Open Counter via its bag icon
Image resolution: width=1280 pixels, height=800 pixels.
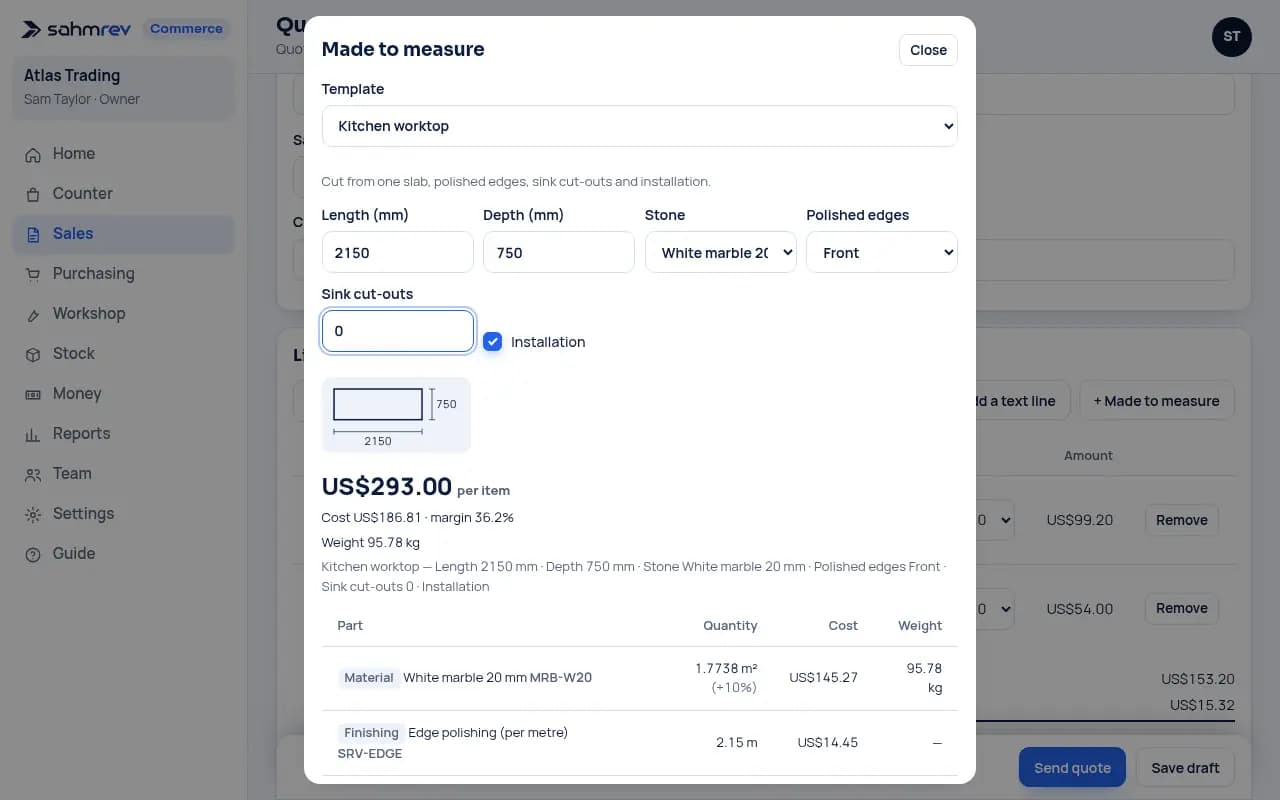33,194
